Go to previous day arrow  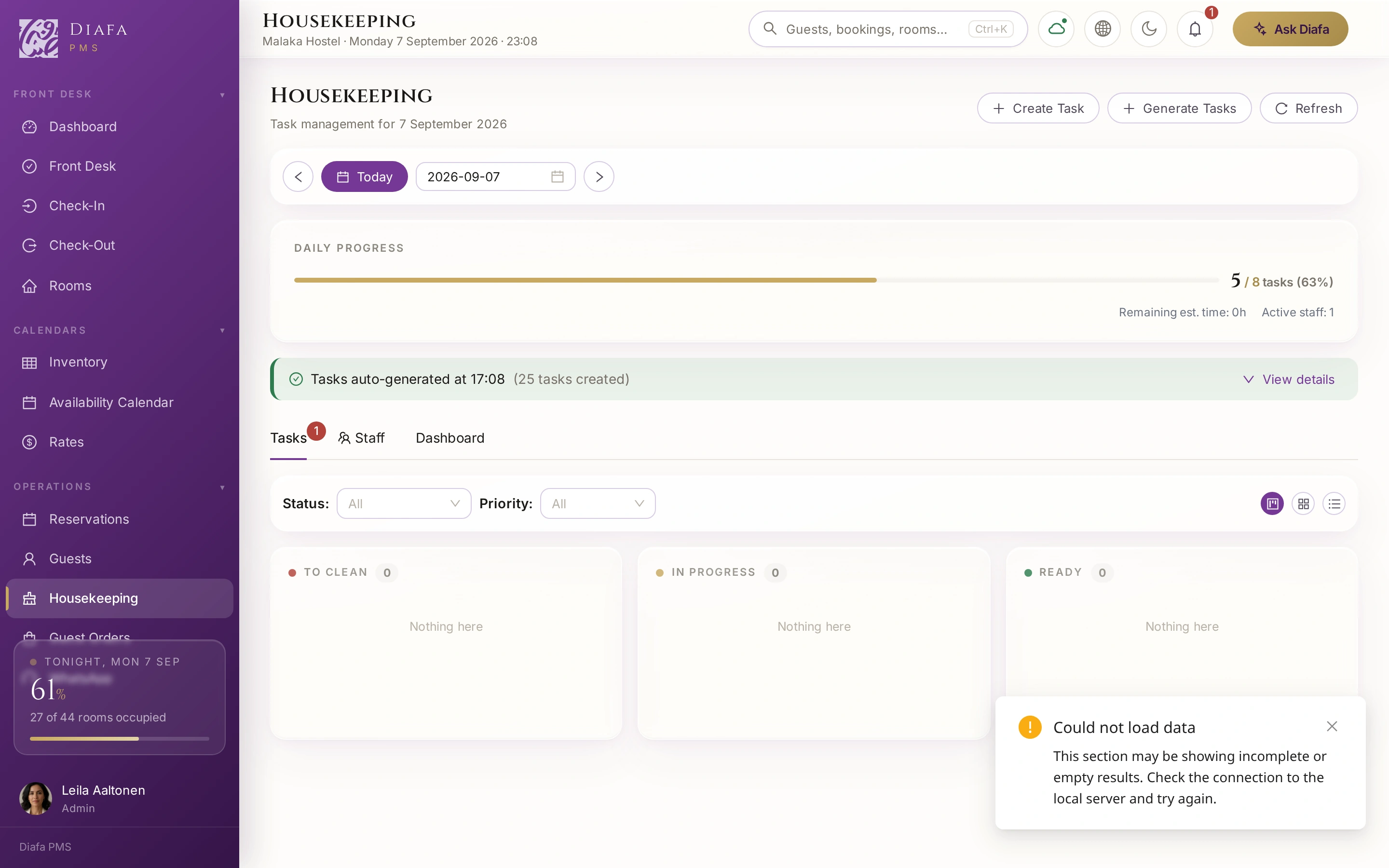click(298, 177)
